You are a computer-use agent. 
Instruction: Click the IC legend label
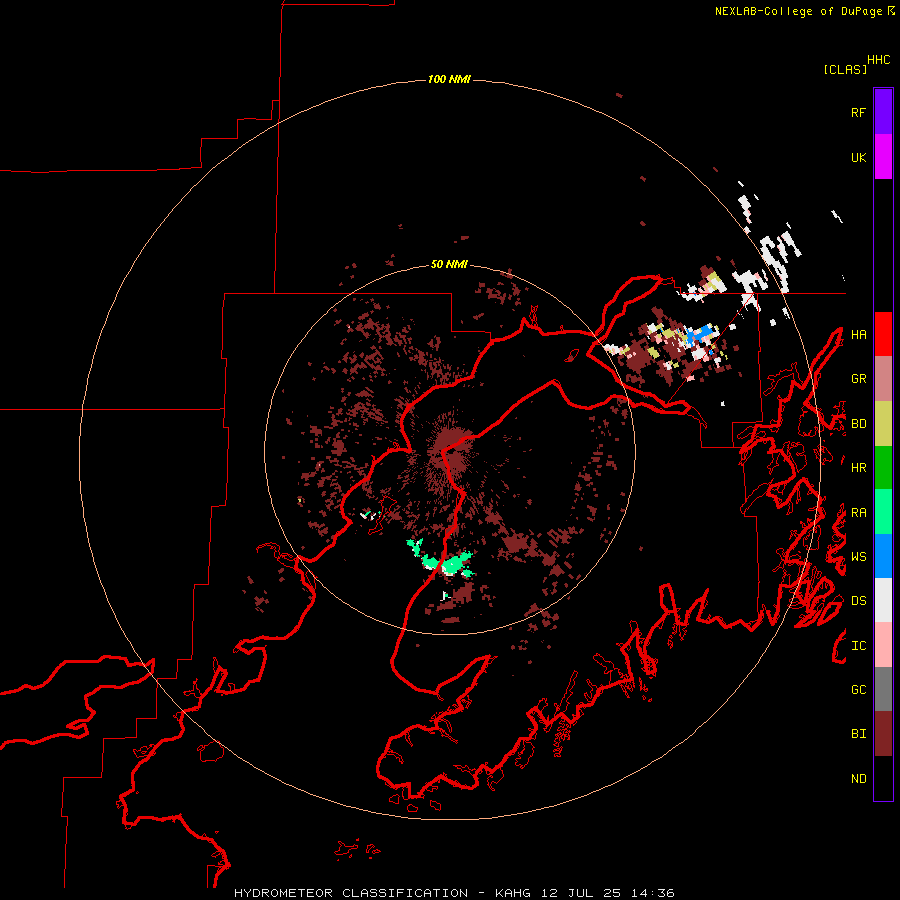858,646
